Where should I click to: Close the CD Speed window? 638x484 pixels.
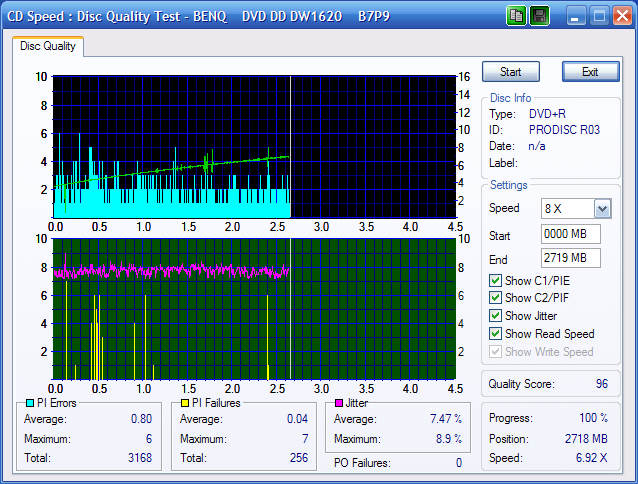click(622, 17)
